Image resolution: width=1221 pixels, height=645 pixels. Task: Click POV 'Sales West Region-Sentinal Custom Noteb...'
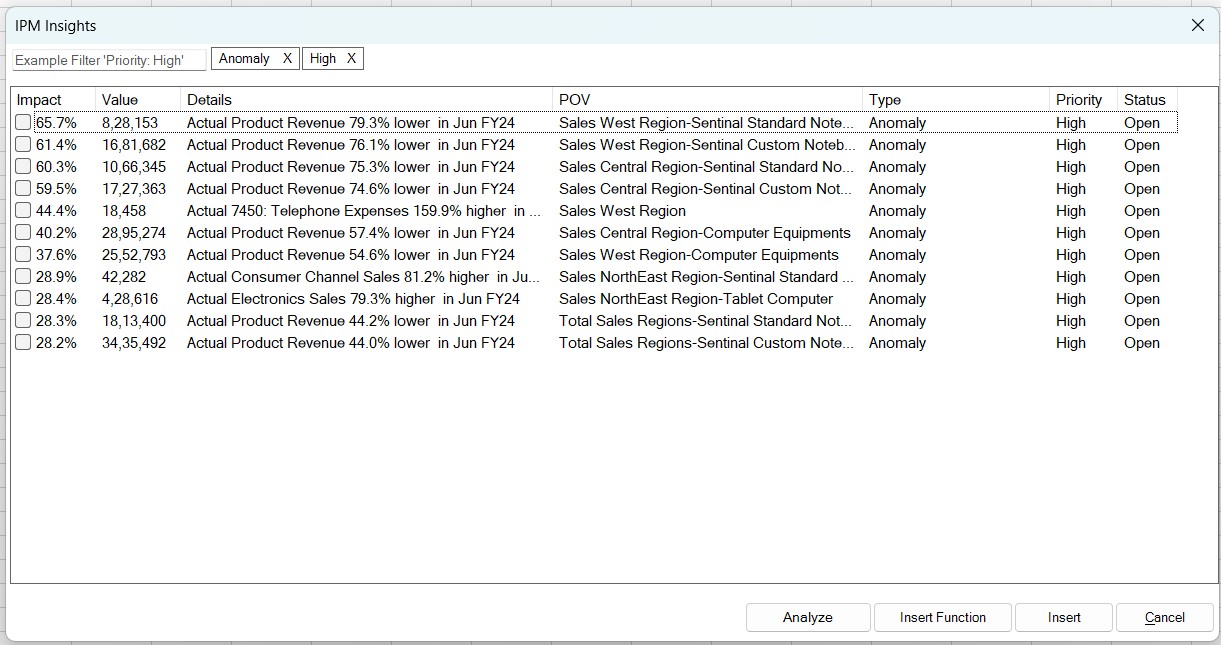point(707,145)
